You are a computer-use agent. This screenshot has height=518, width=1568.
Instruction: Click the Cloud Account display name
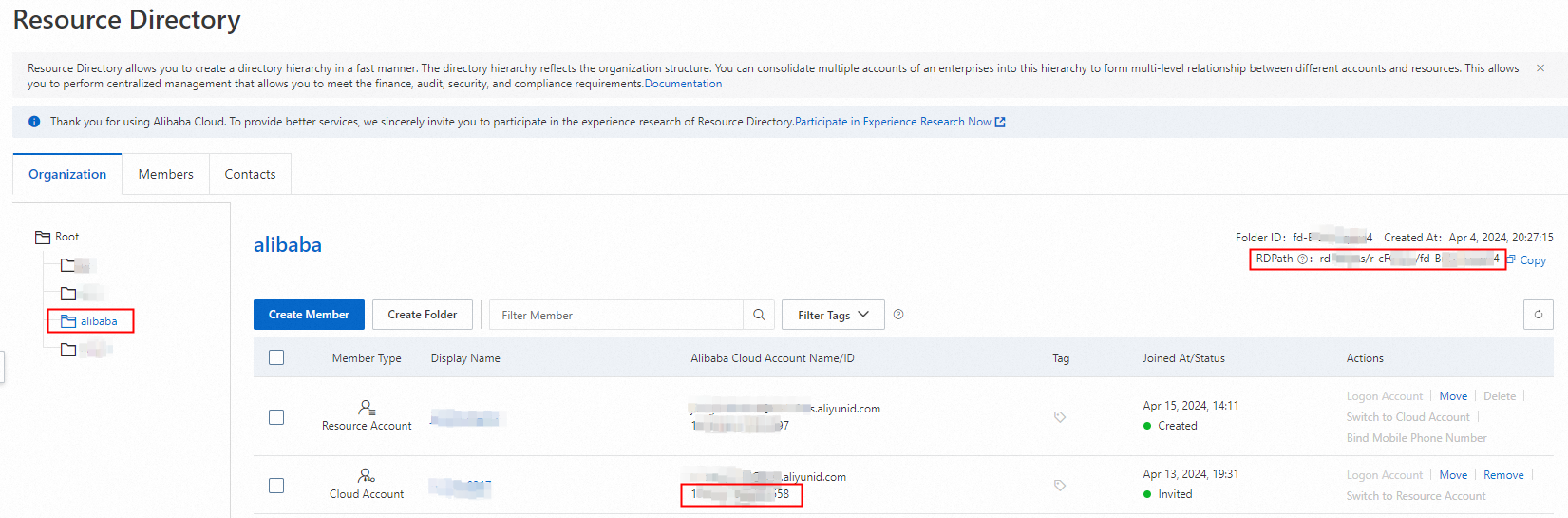point(461,487)
